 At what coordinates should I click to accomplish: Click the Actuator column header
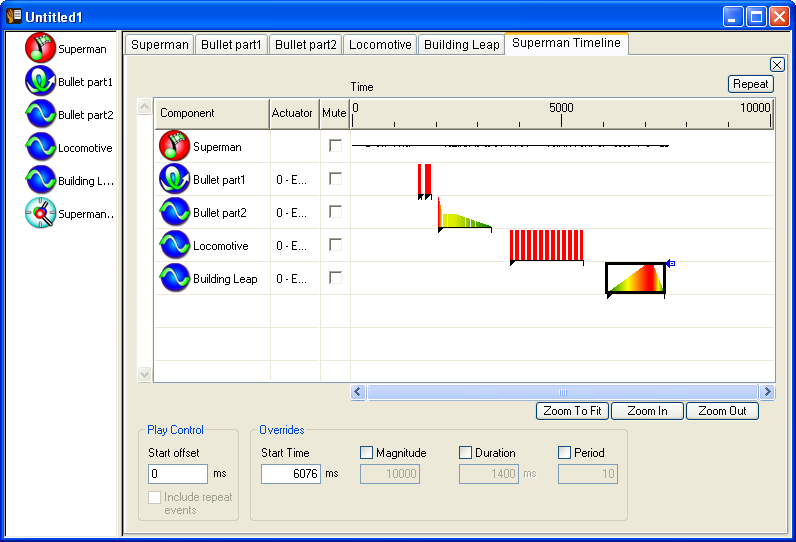pyautogui.click(x=294, y=113)
